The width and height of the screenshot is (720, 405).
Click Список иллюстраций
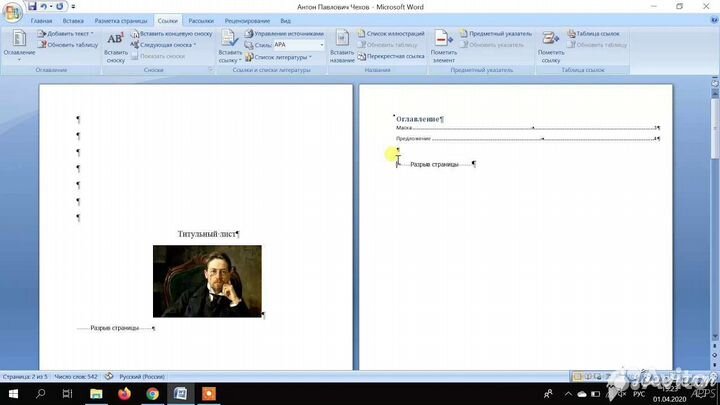pos(391,34)
